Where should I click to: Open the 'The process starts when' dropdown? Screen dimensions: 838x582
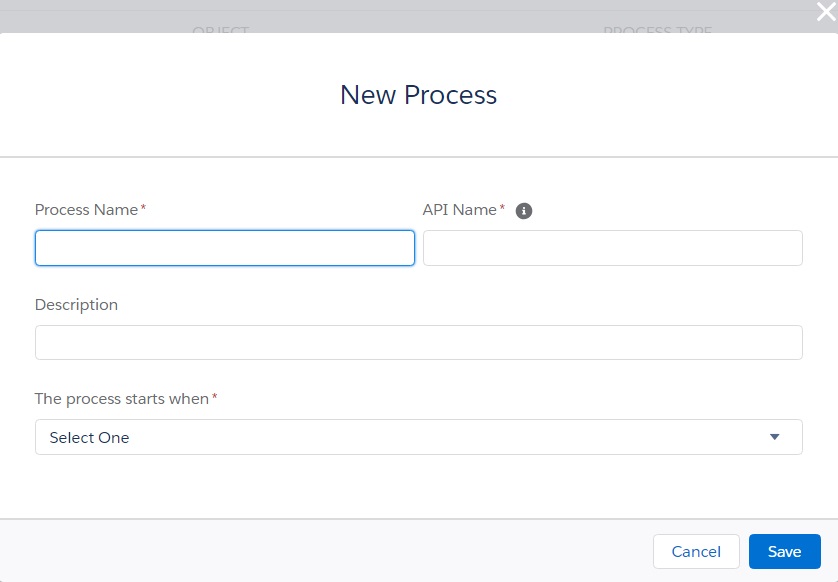click(x=419, y=437)
